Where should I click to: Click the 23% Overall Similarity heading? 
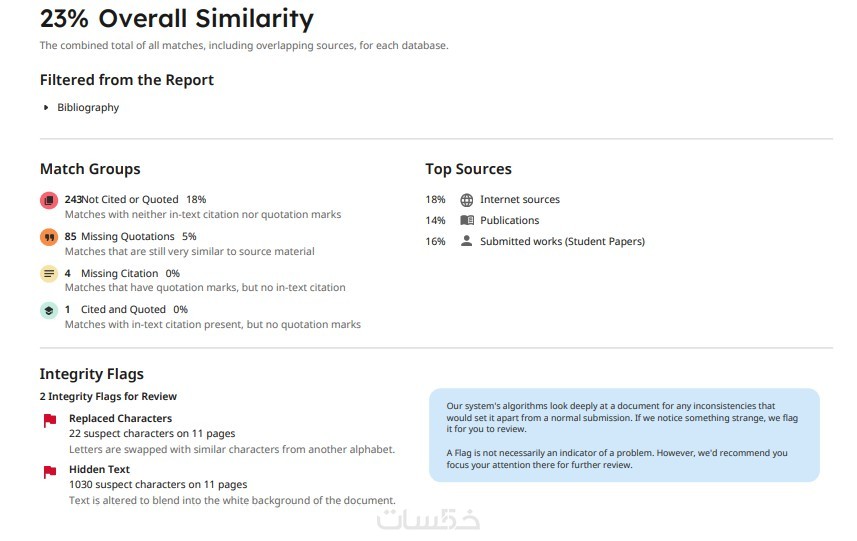tap(176, 18)
